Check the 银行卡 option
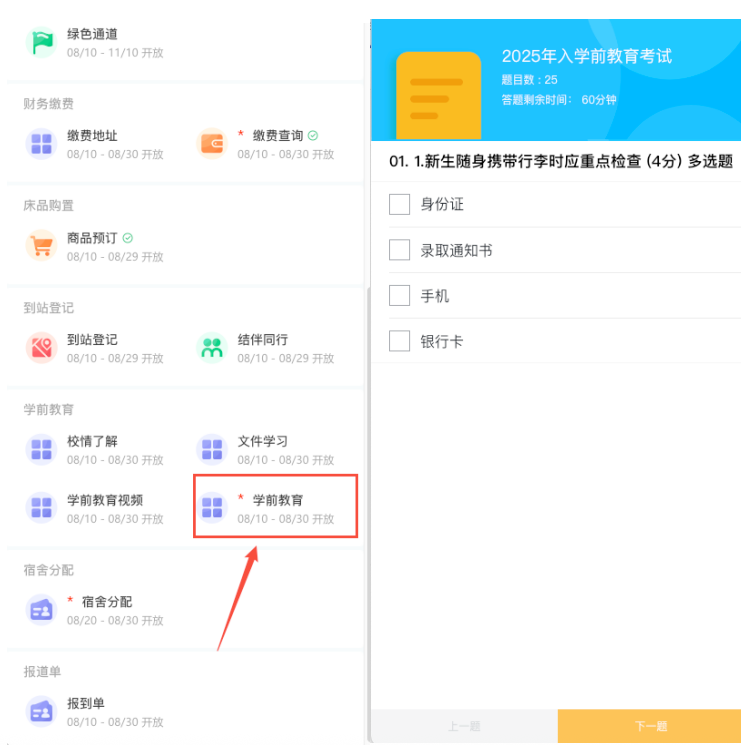Viewport: 741px width, 745px height. [399, 341]
